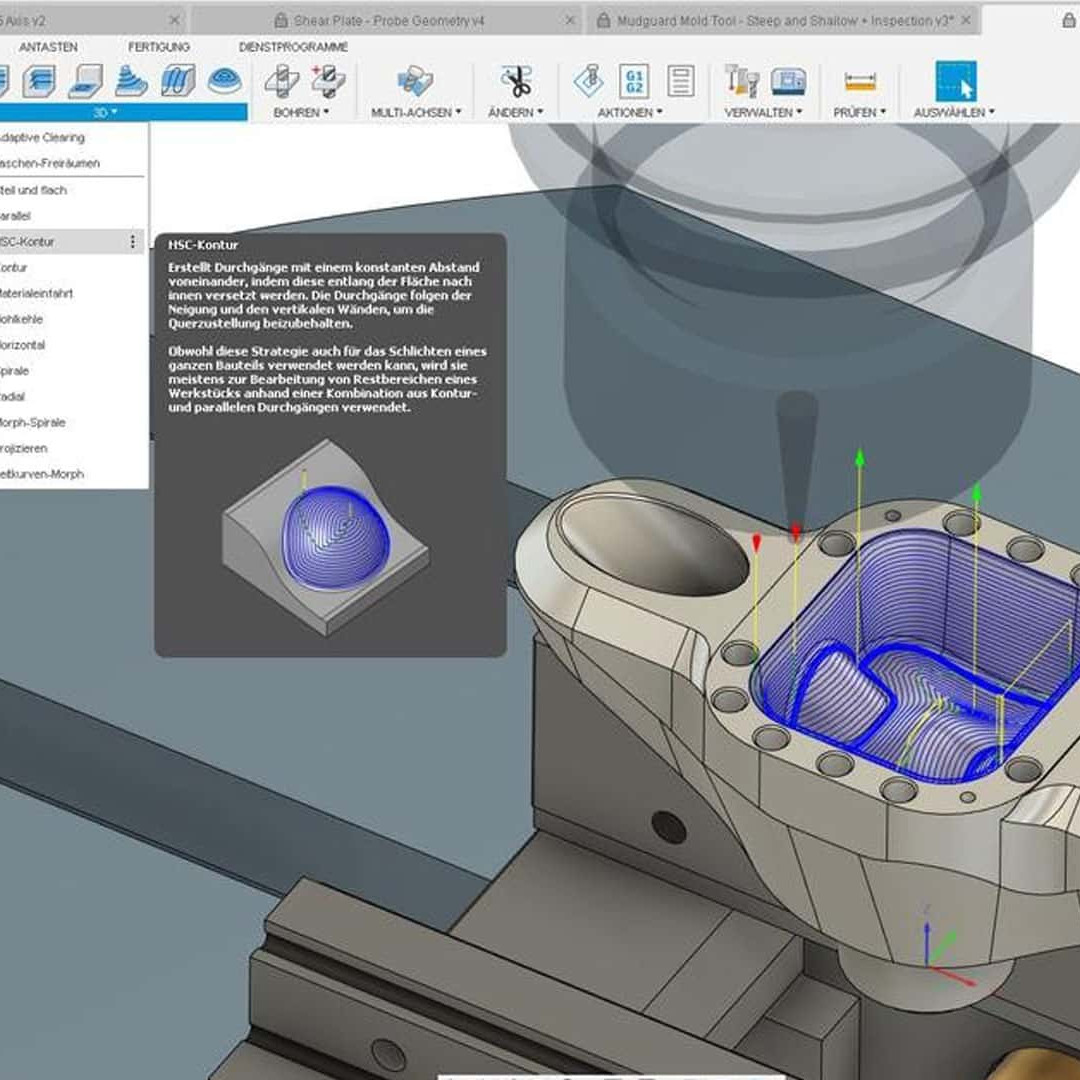The height and width of the screenshot is (1080, 1080).
Task: Click the scissors icon above ÄNDERN
Action: 516,81
